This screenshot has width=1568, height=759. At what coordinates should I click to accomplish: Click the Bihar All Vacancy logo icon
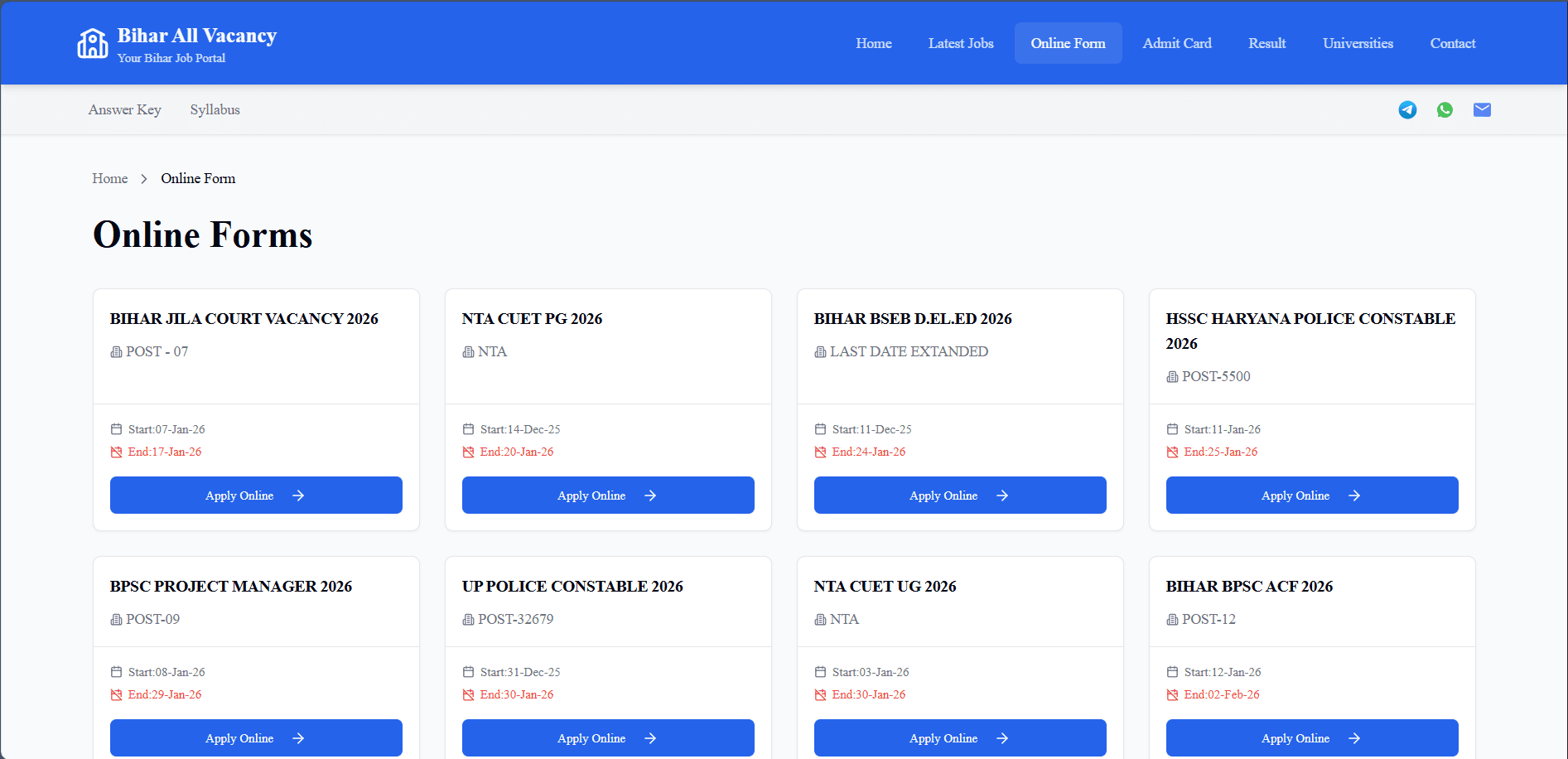tap(92, 44)
